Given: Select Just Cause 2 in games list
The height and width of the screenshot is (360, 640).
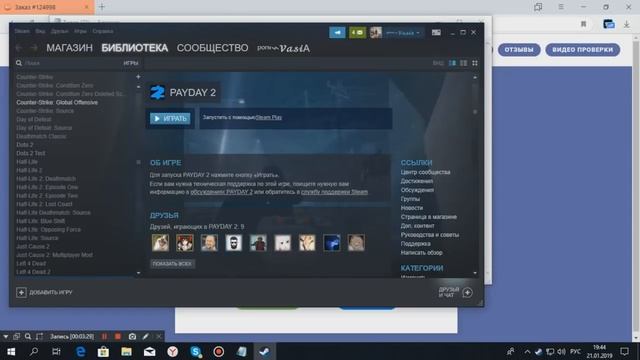Looking at the screenshot, I should click(33, 247).
